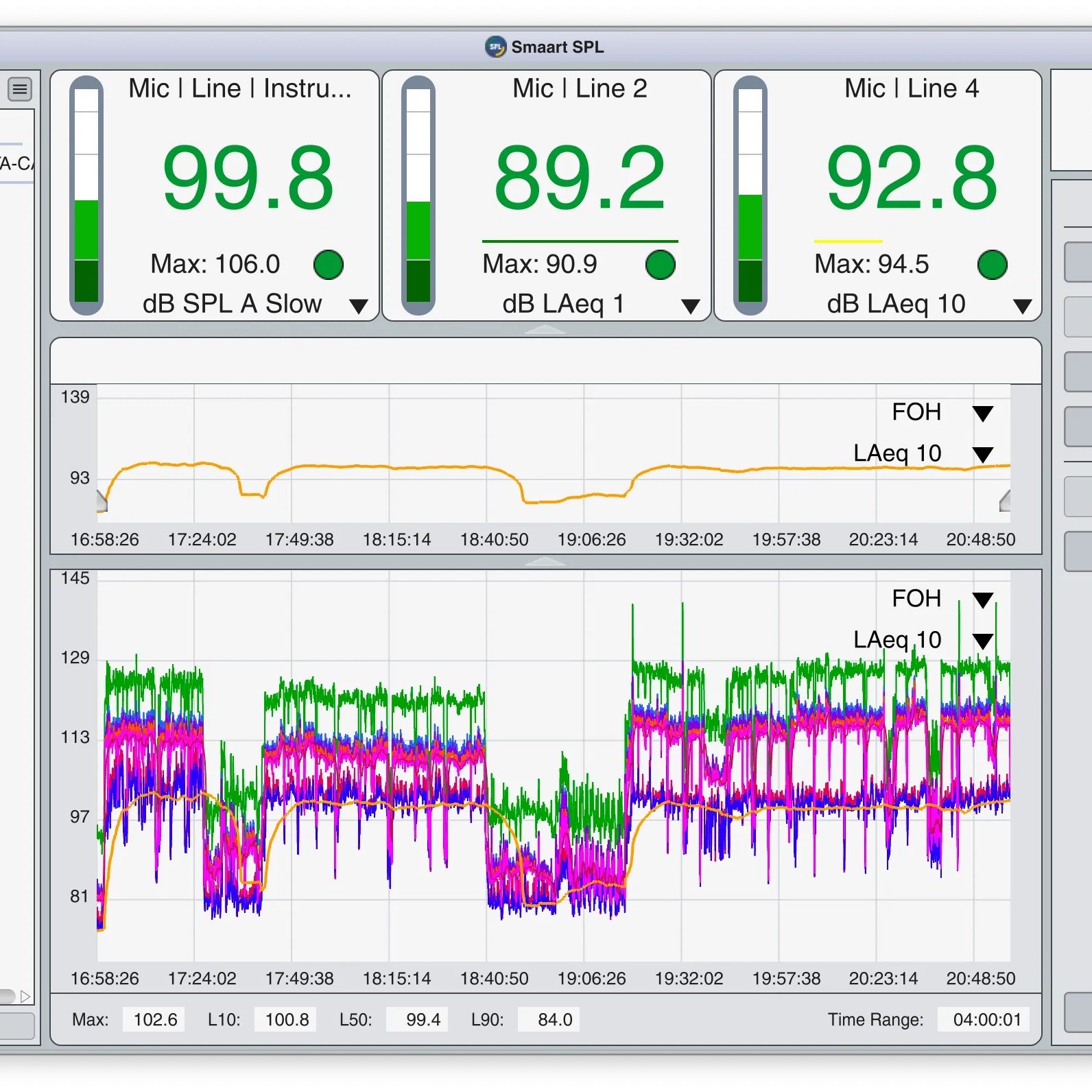
Task: Open LAeq 10 dropdown in the upper graph
Action: coord(982,455)
